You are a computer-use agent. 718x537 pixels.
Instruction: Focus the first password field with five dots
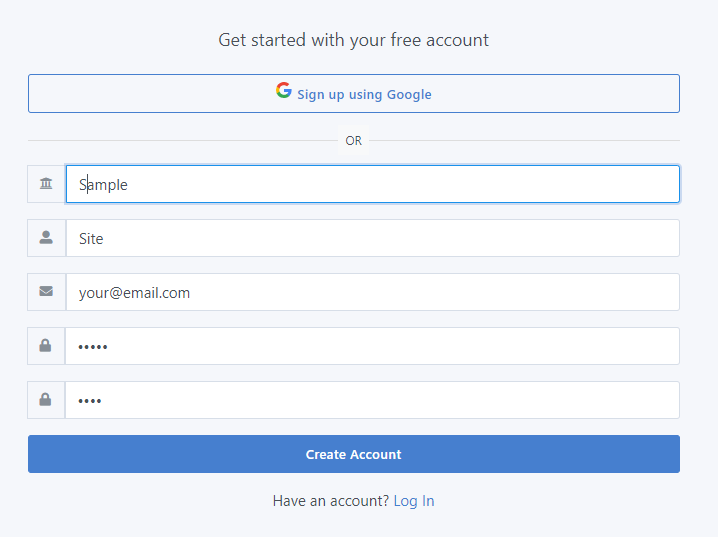pos(372,346)
